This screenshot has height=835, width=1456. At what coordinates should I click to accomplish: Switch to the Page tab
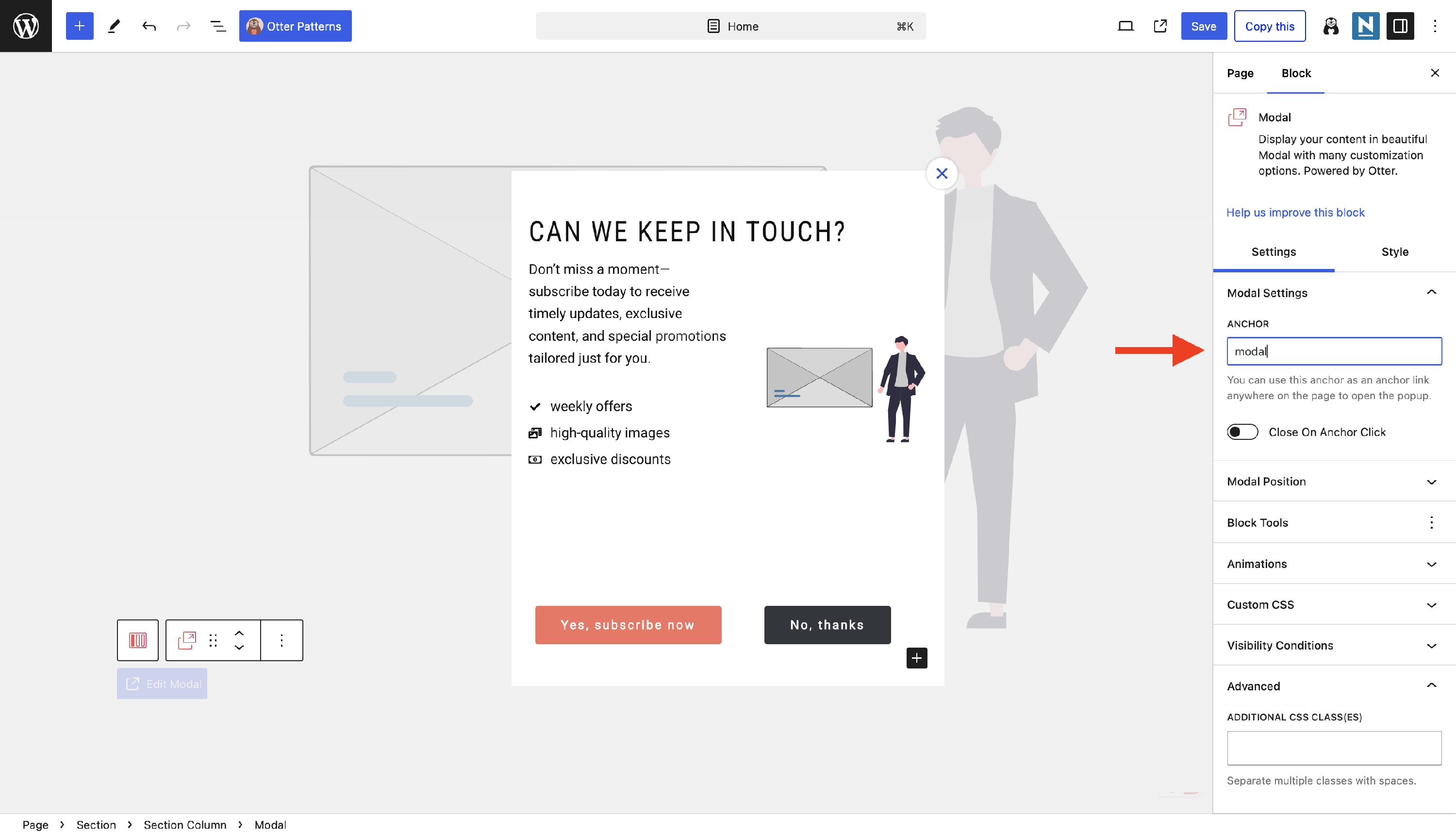[x=1240, y=73]
